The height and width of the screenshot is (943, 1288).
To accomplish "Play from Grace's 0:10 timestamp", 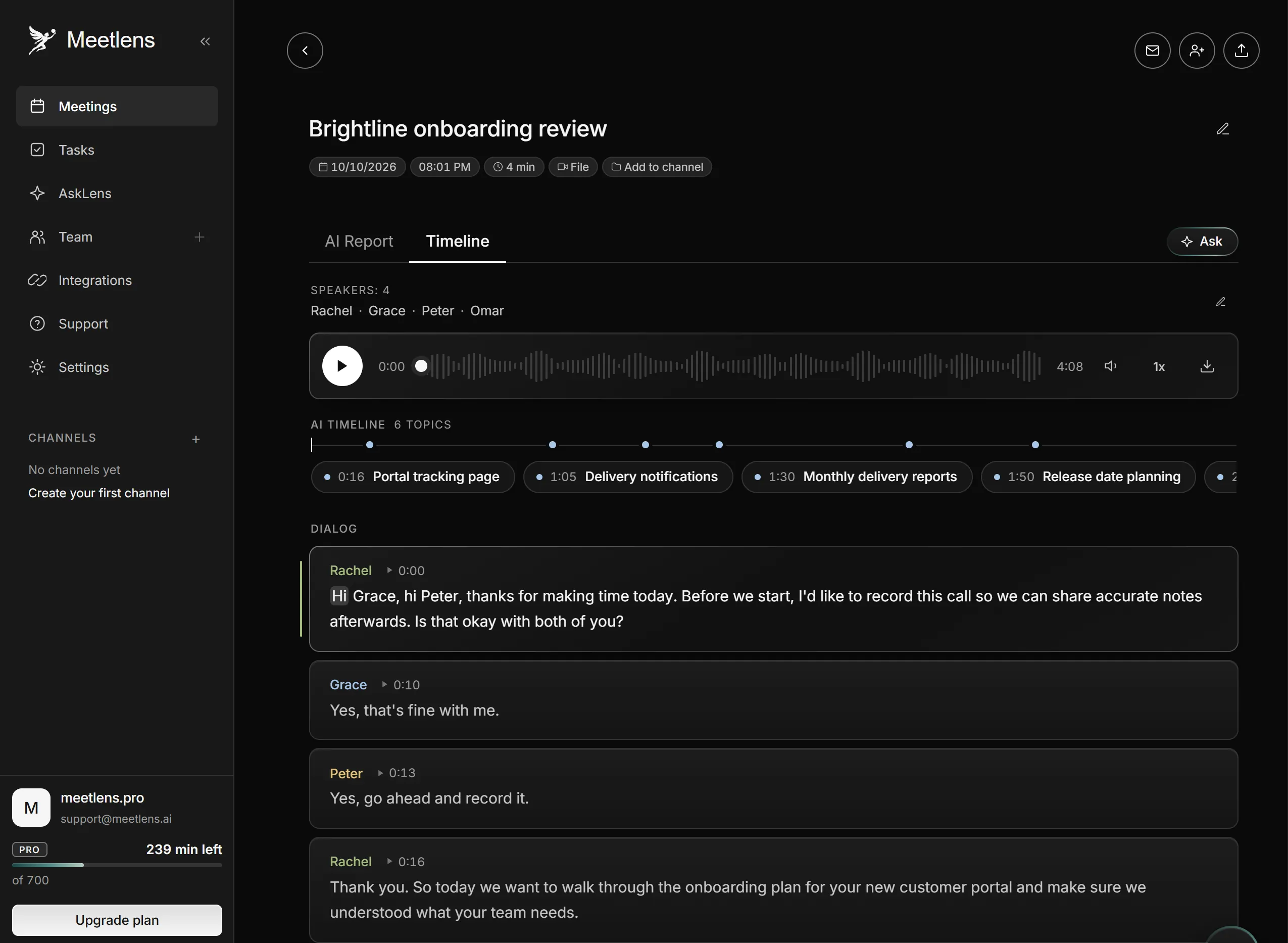I will 401,684.
